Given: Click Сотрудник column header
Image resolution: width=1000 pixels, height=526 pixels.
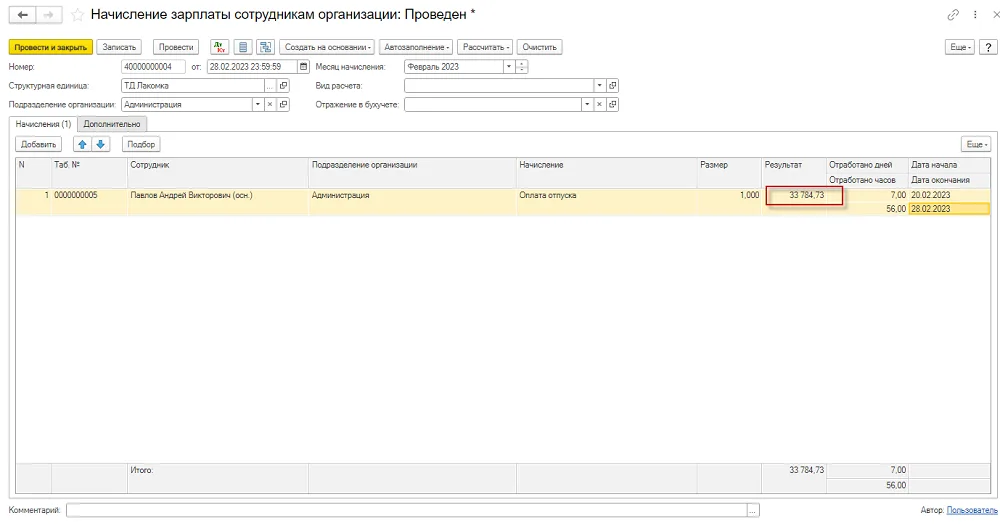Looking at the screenshot, I should tap(218, 165).
